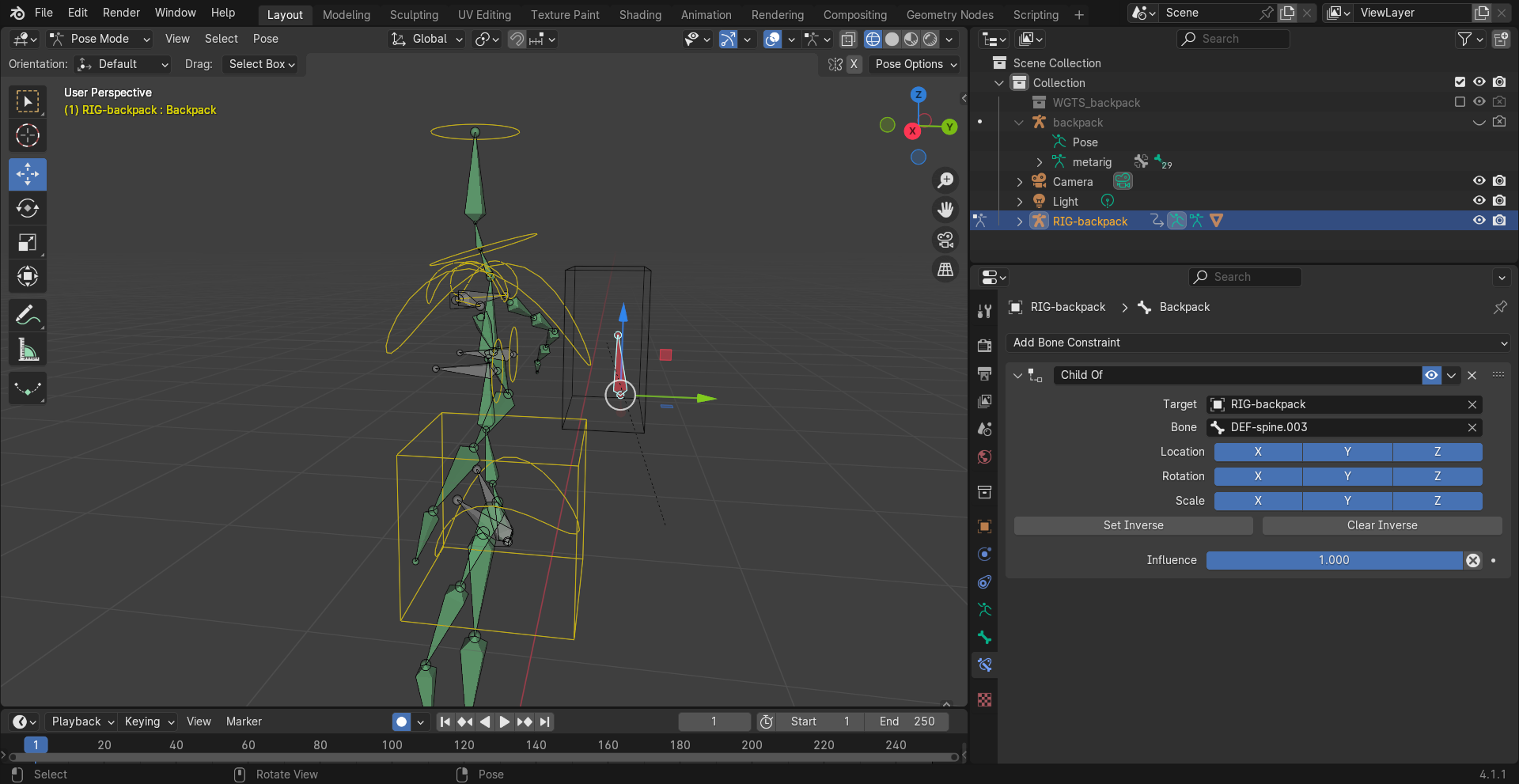The height and width of the screenshot is (784, 1519).
Task: Open the Armature object data tab
Action: [x=984, y=609]
